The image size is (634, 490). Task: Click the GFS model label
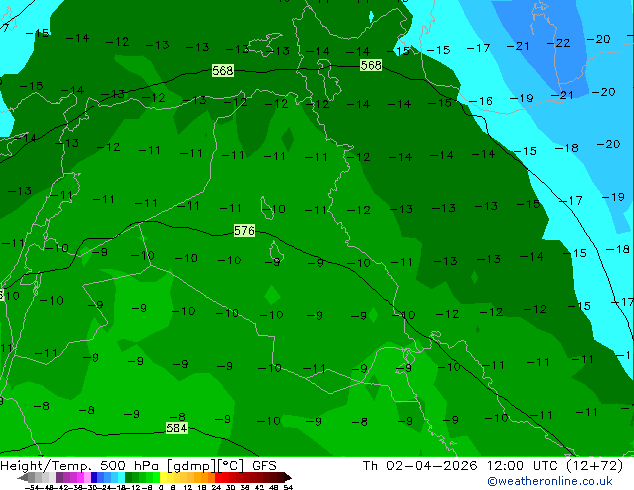tap(264, 466)
